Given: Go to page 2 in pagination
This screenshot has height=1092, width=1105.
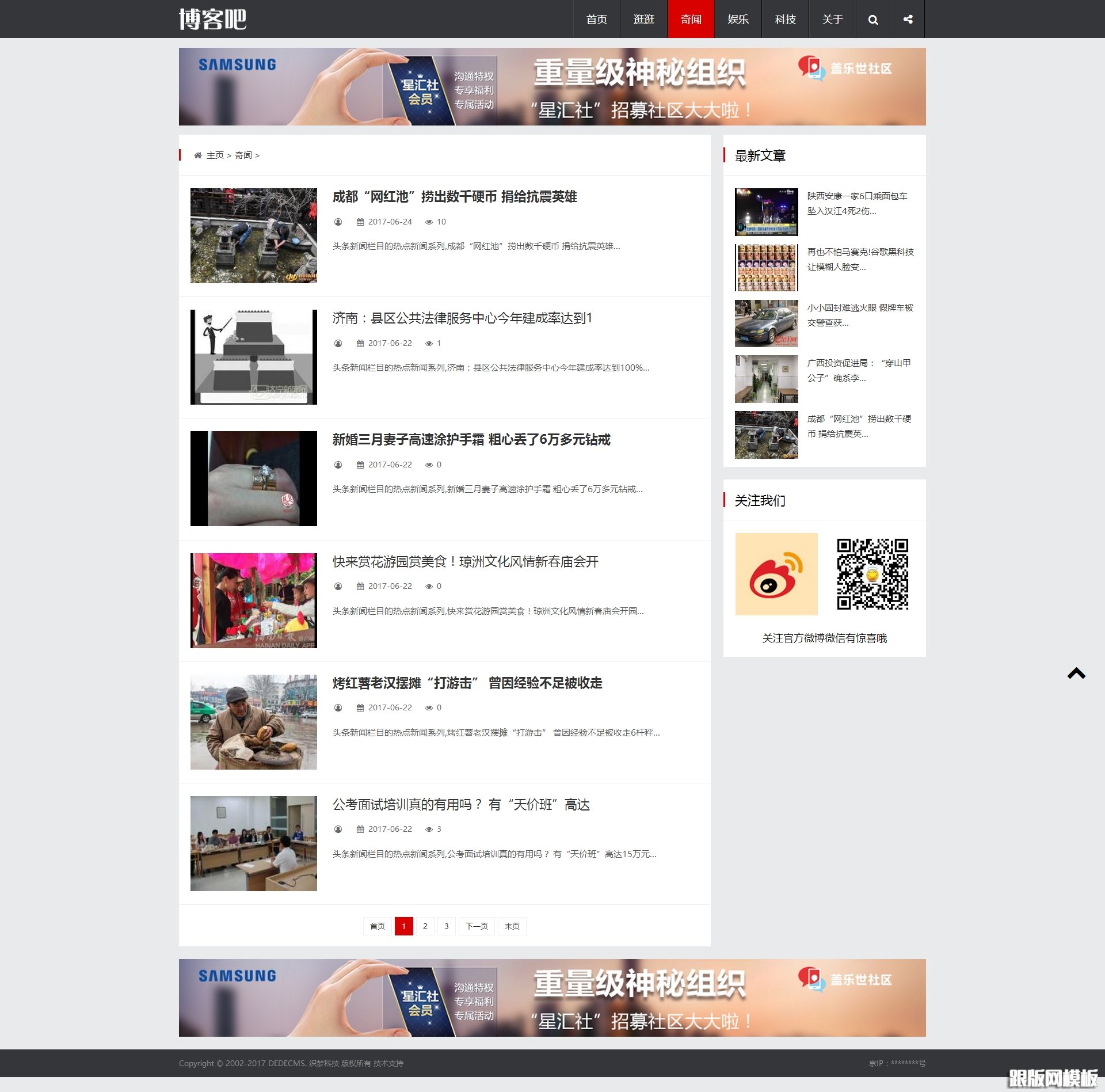Looking at the screenshot, I should [425, 926].
